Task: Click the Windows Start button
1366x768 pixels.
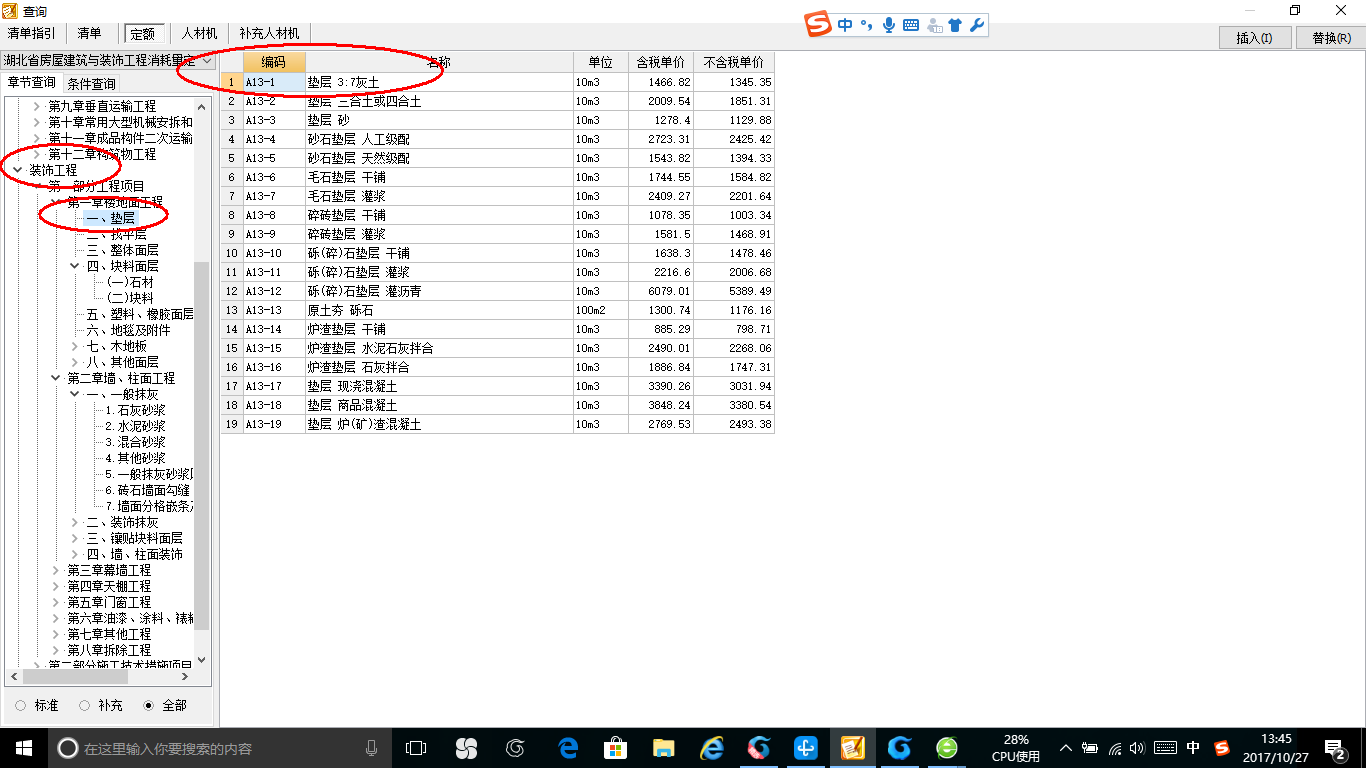Action: 23,748
